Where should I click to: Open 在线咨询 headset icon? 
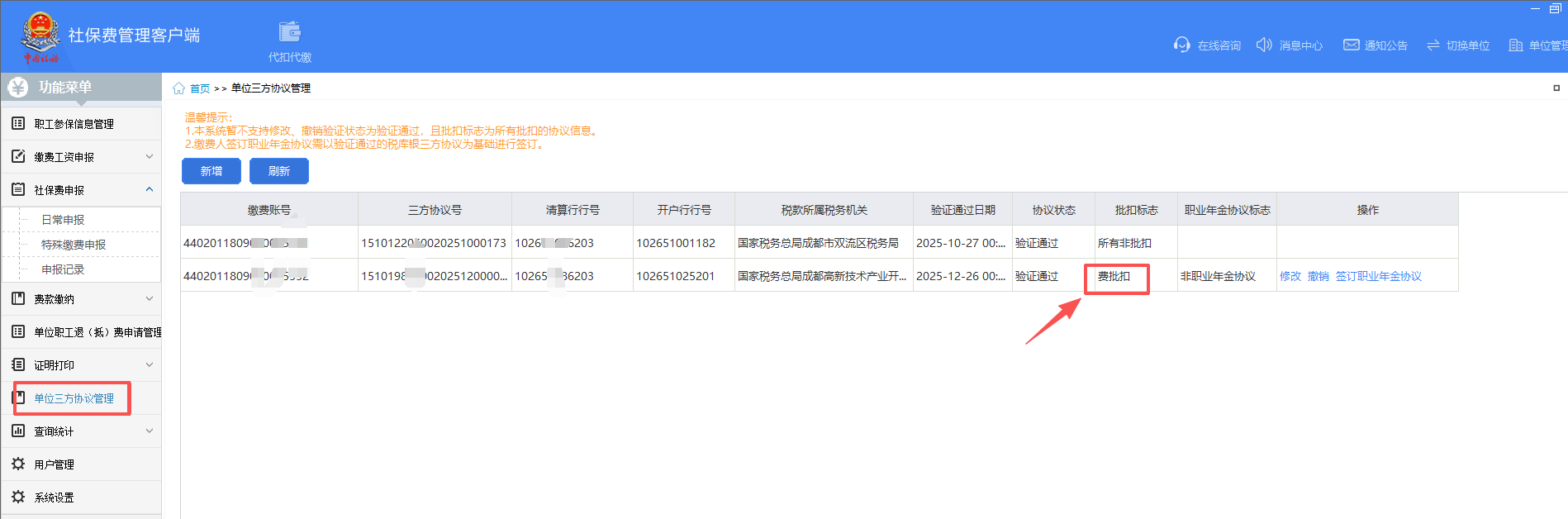tap(1181, 45)
